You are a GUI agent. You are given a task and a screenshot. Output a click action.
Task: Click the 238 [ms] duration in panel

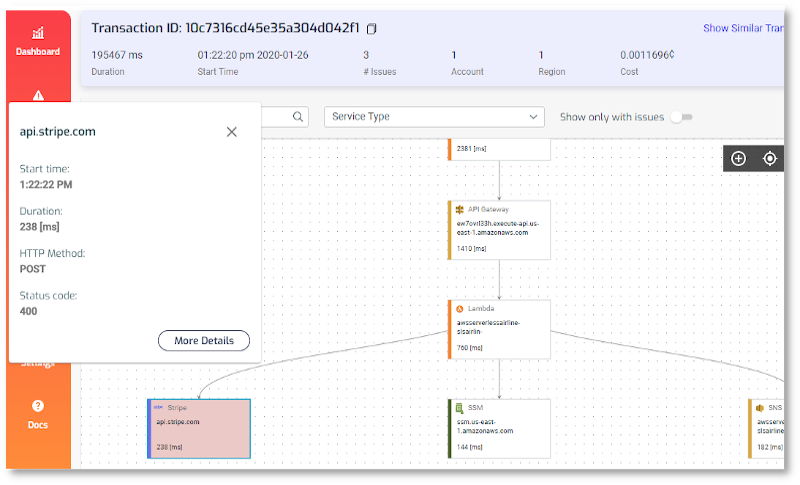tap(39, 227)
